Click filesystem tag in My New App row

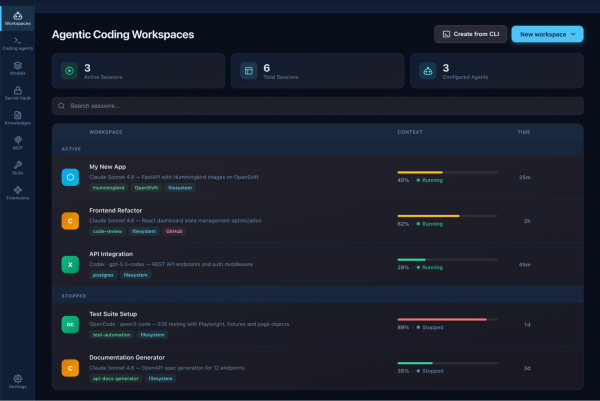coord(180,188)
